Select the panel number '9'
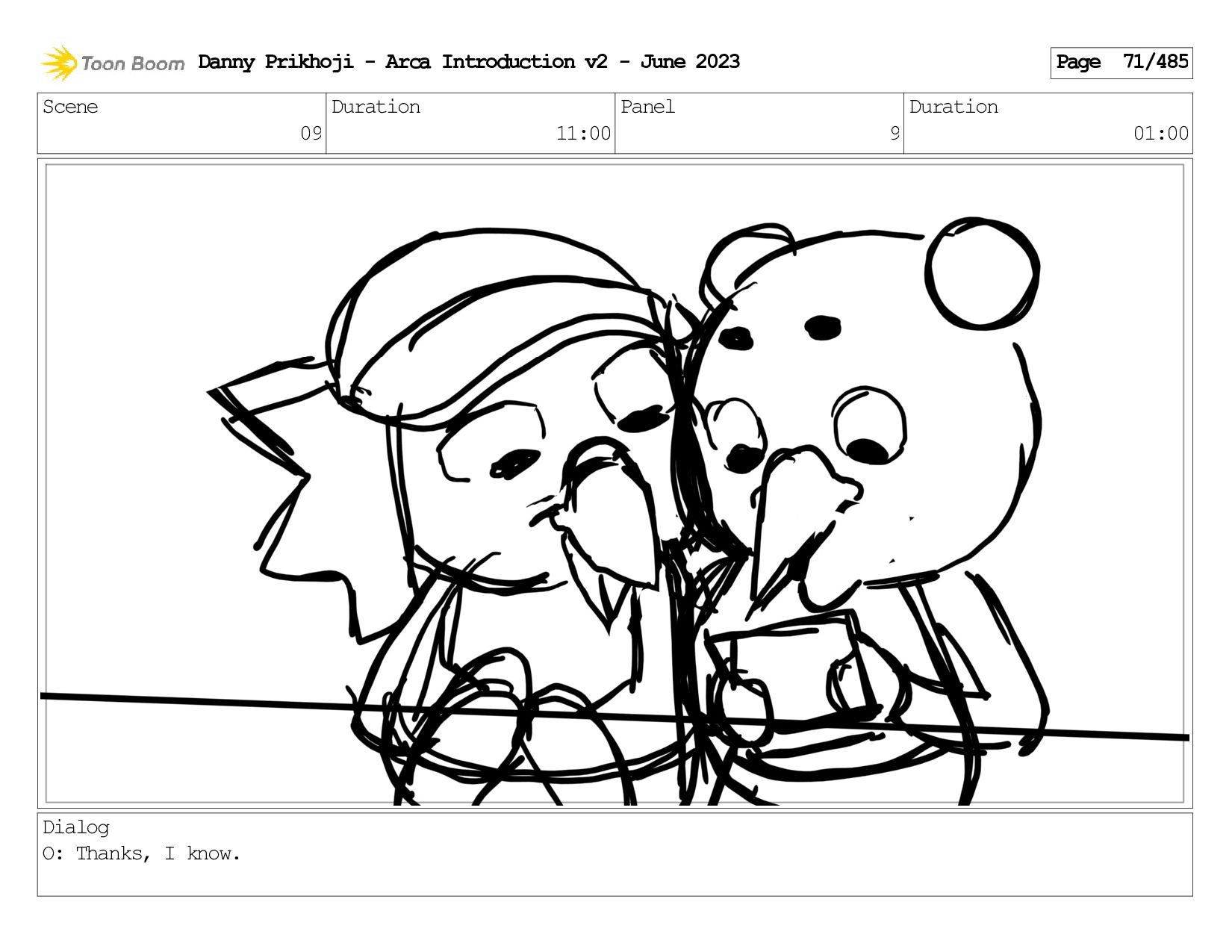Viewport: 1232px width, 952px height. 895,134
